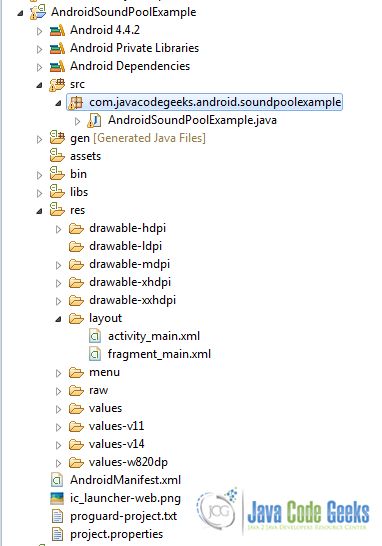Expand the Android Private Libraries node

(39, 49)
